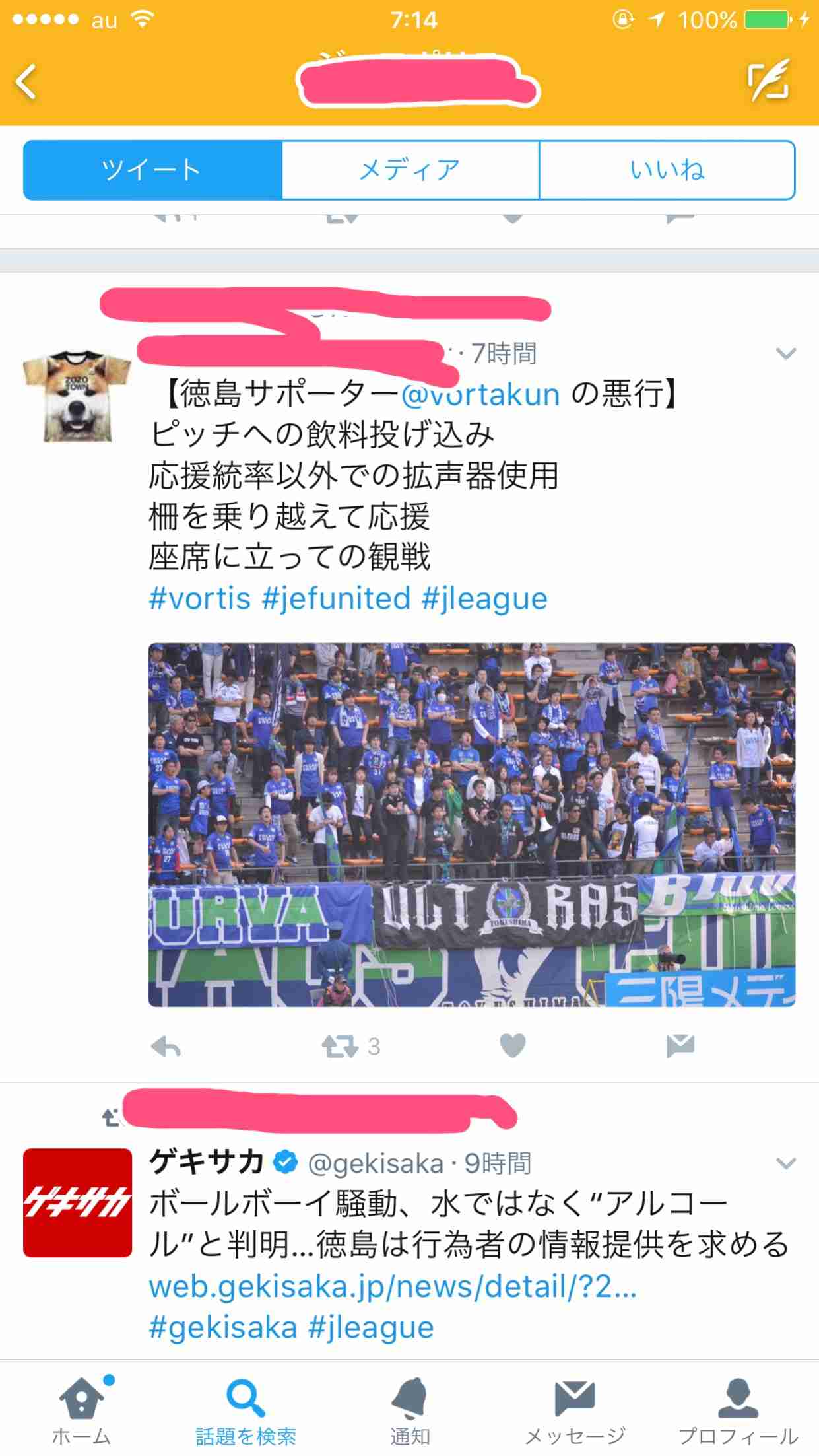This screenshot has width=819, height=1456.
Task: View the stadium supporters photo
Action: click(471, 825)
